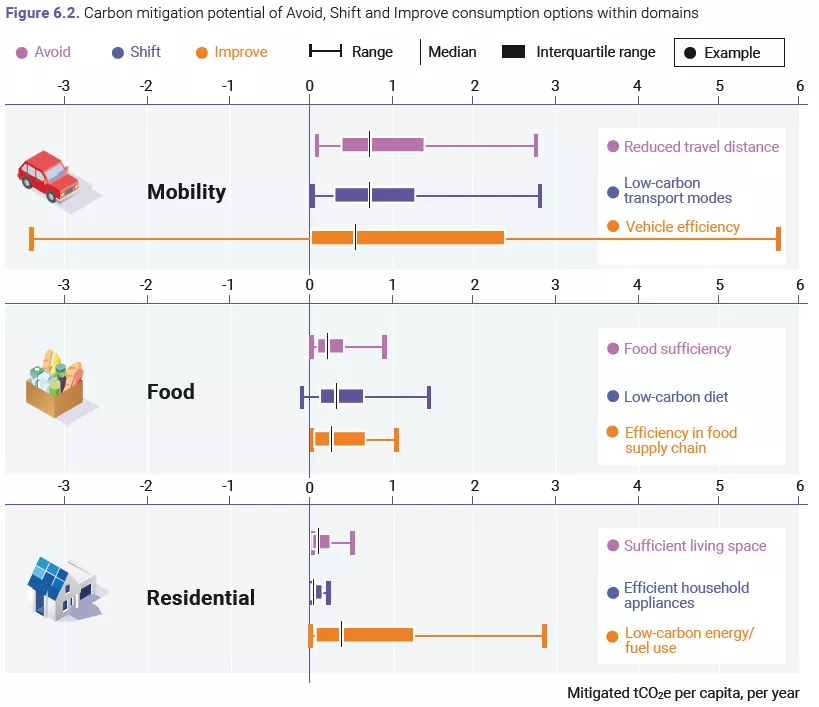Image resolution: width=819 pixels, height=707 pixels.
Task: Click the Median legend label
Action: point(452,52)
